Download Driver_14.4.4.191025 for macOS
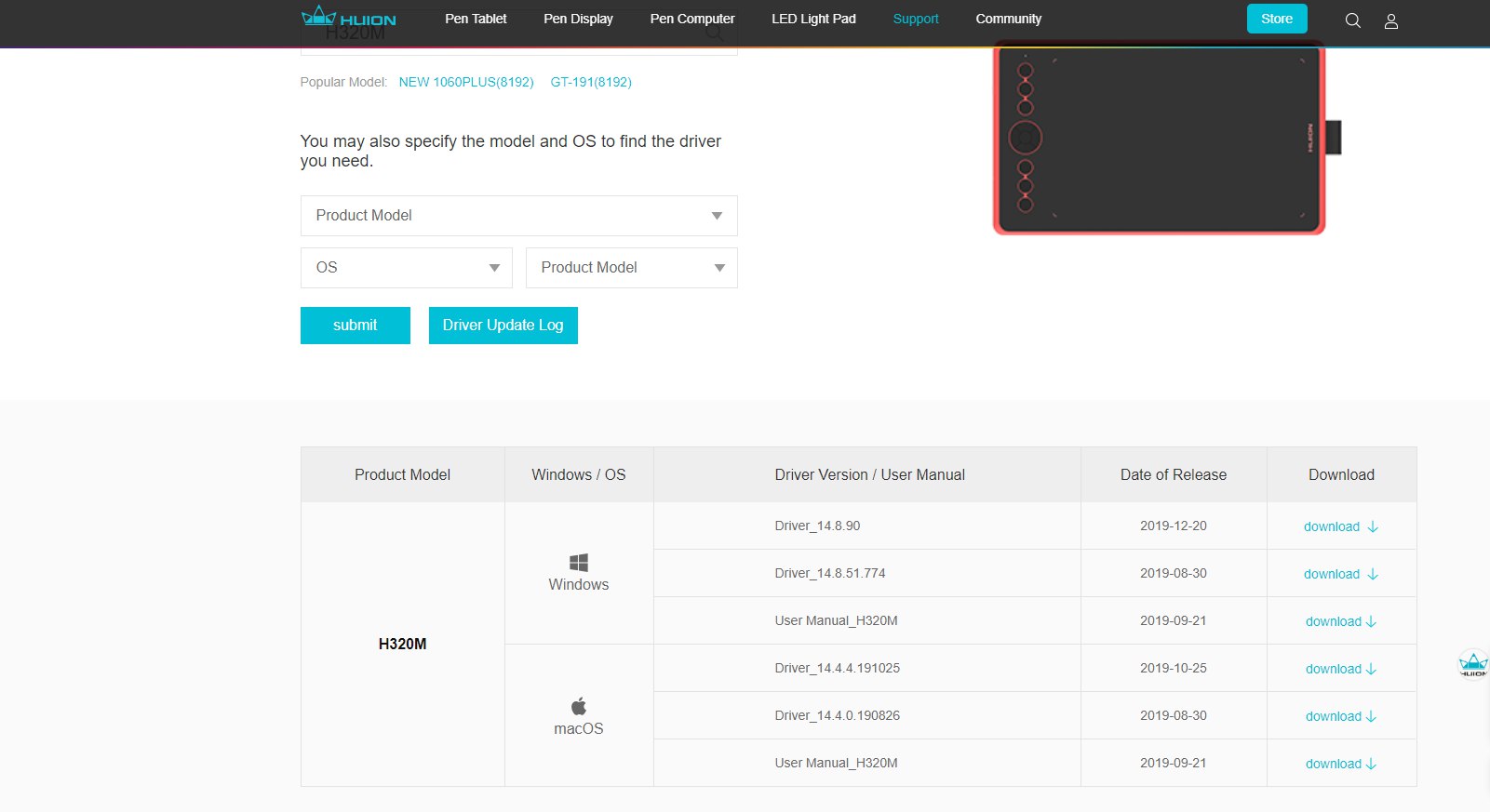 (x=1341, y=669)
